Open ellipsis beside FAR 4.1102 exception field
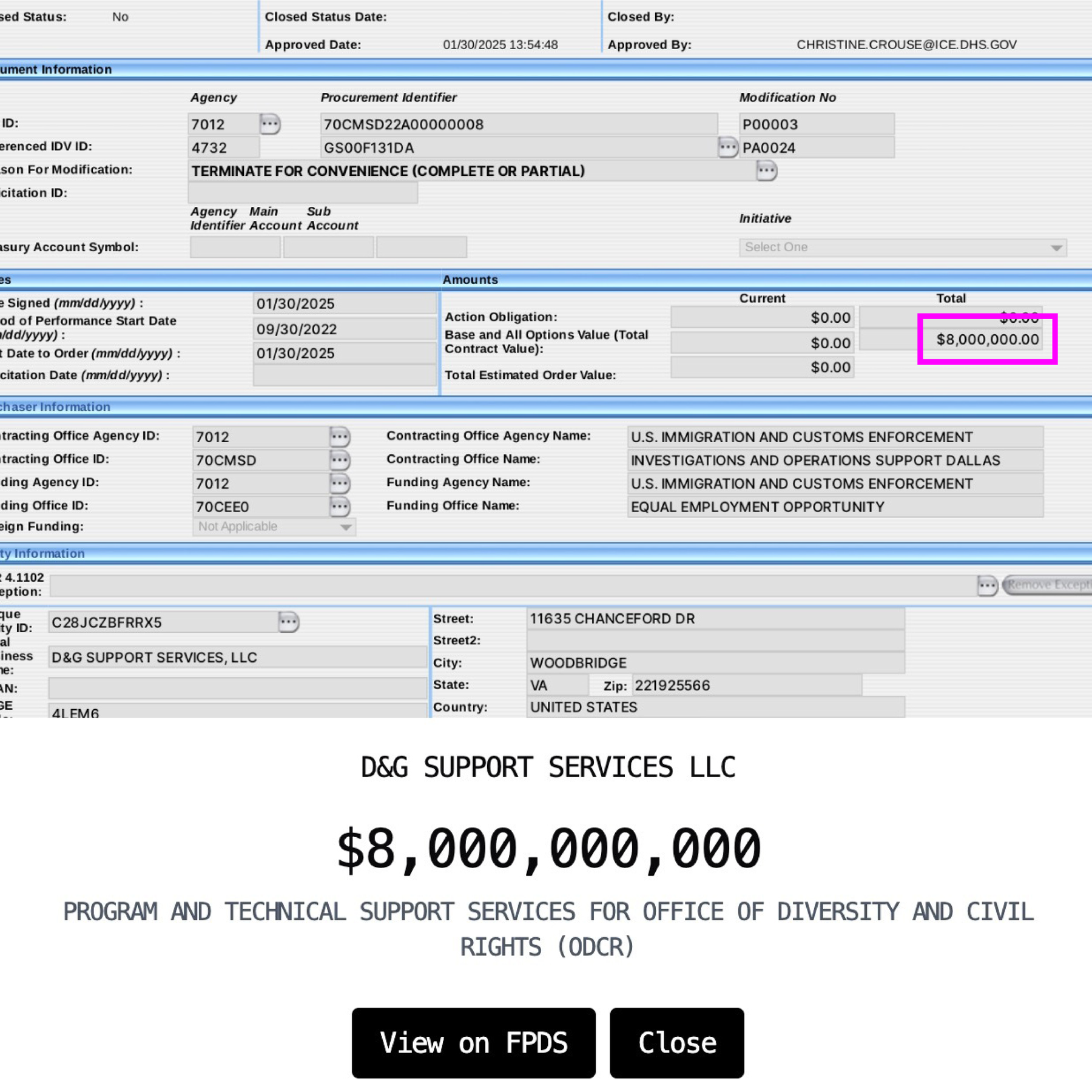This screenshot has width=1092, height=1092. point(987,585)
